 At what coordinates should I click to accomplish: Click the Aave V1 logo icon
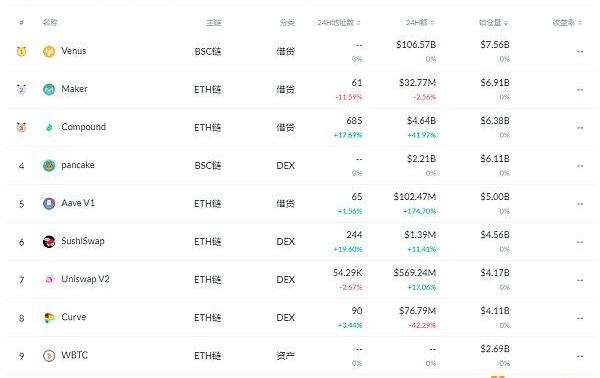point(49,204)
